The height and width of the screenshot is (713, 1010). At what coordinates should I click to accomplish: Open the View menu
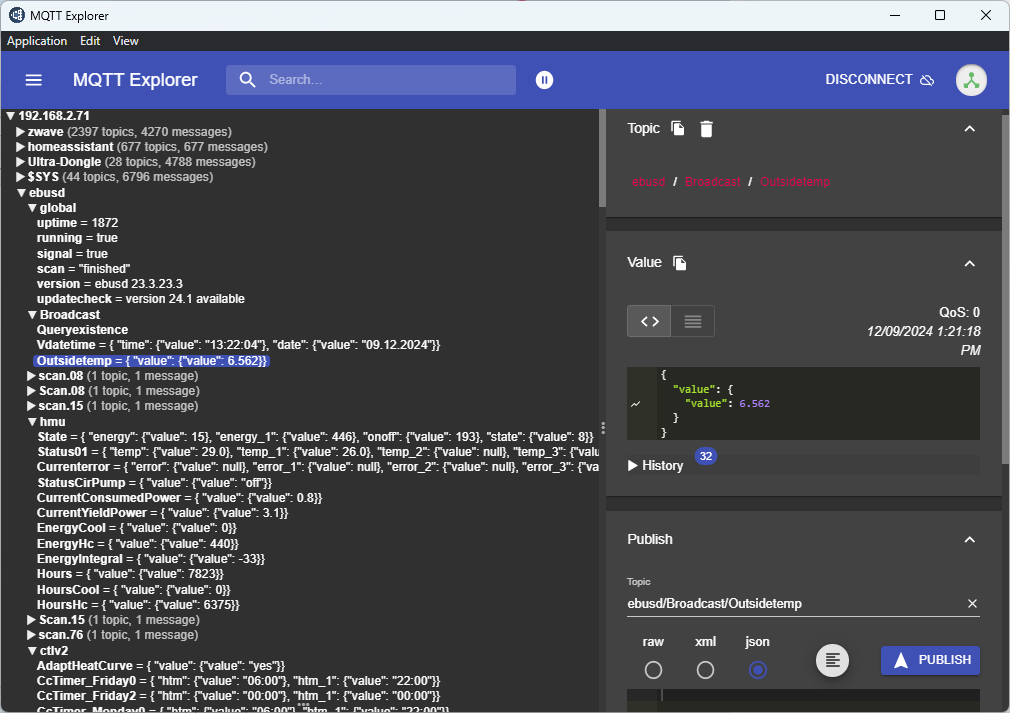(x=126, y=41)
